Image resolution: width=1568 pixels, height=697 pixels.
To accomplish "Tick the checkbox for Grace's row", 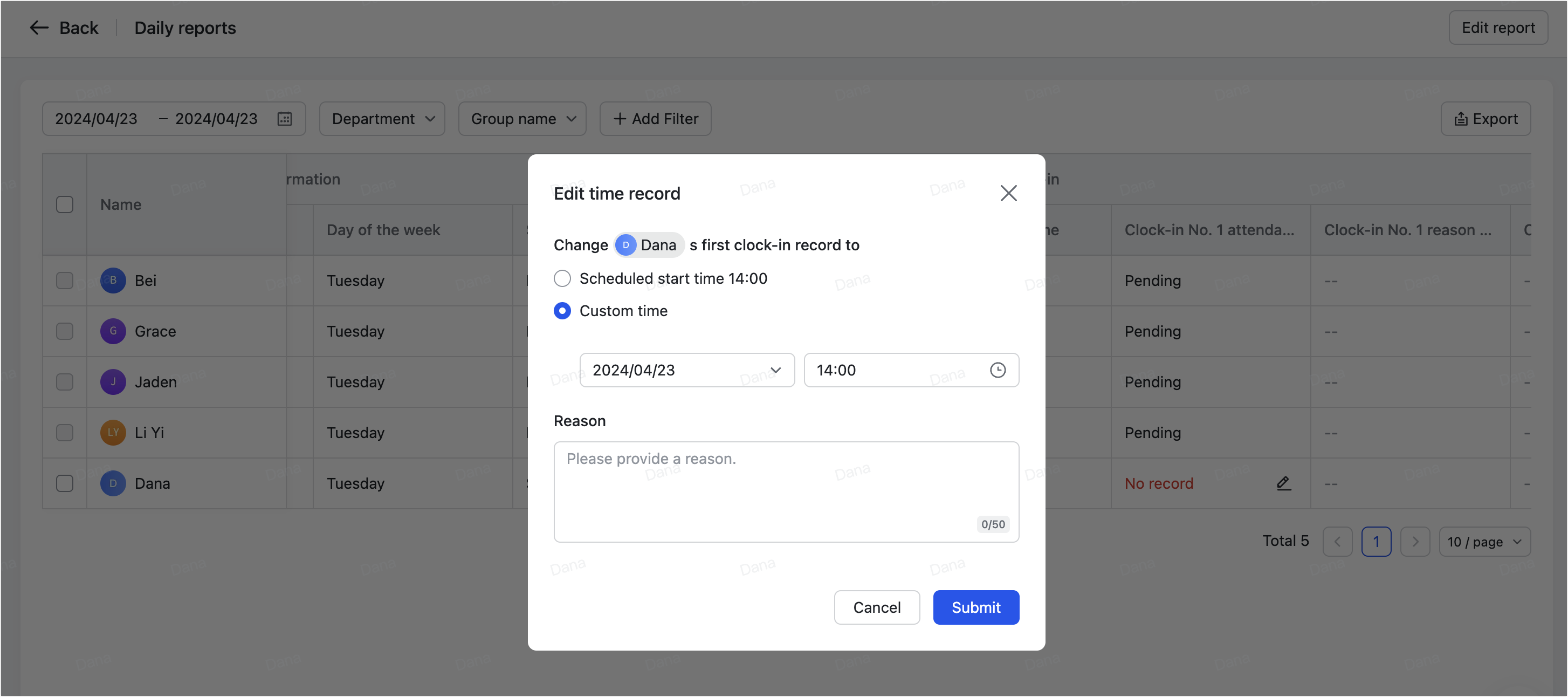I will point(65,331).
